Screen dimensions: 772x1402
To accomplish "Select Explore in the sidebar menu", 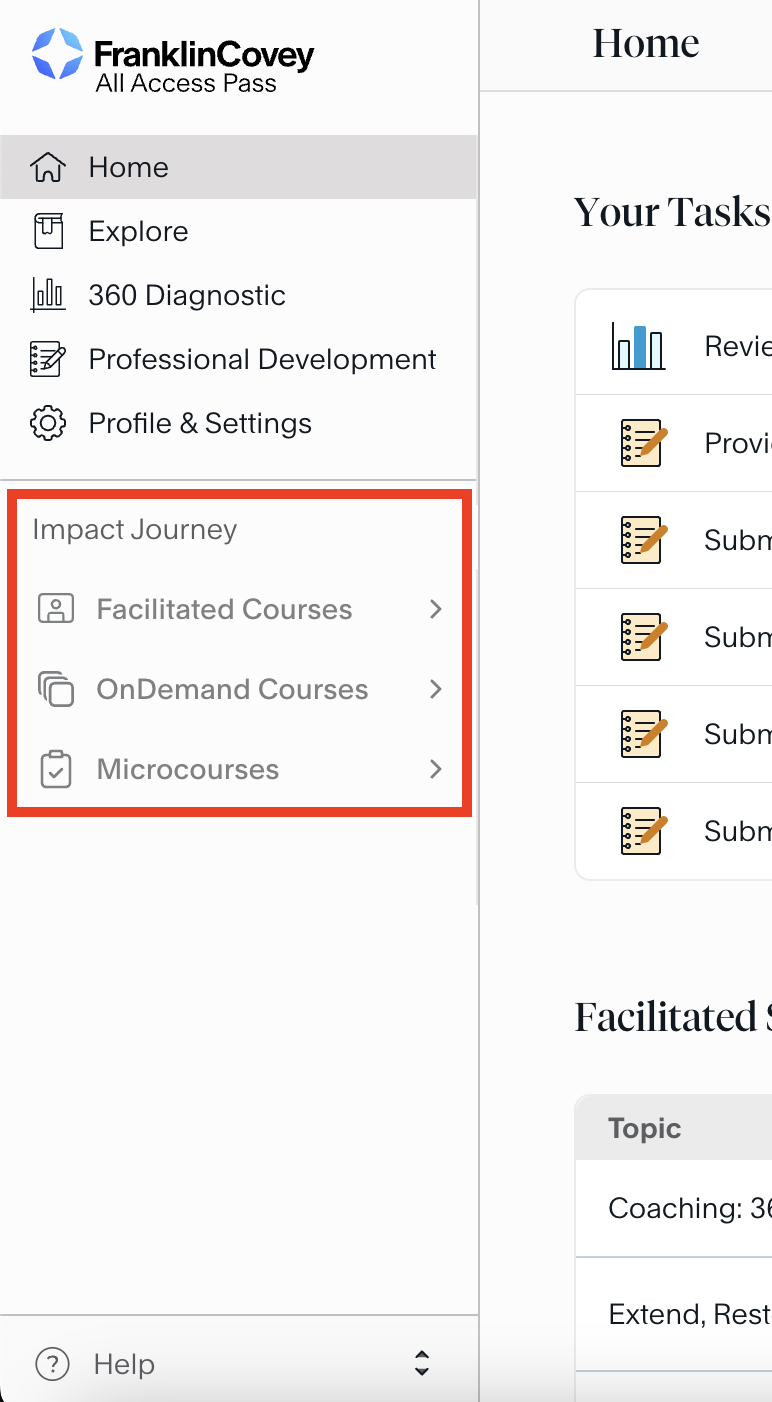I will point(138,231).
